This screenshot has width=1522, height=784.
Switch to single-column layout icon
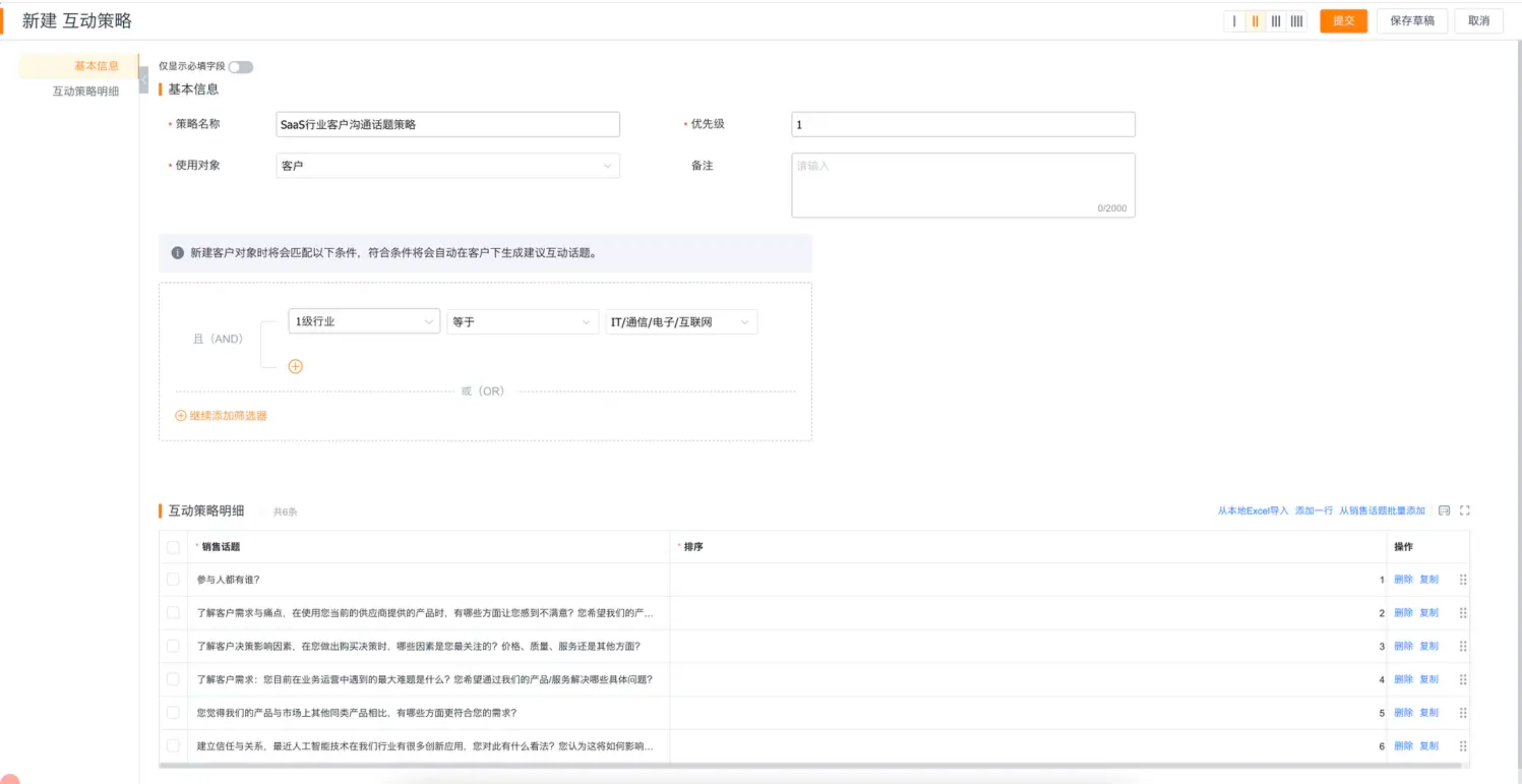(1234, 21)
